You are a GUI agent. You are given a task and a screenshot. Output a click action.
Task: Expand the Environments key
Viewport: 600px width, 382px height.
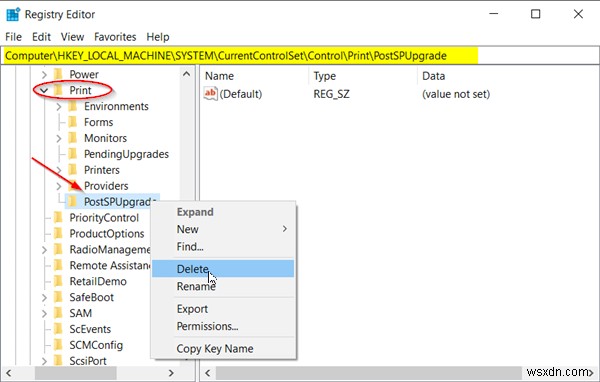click(59, 106)
